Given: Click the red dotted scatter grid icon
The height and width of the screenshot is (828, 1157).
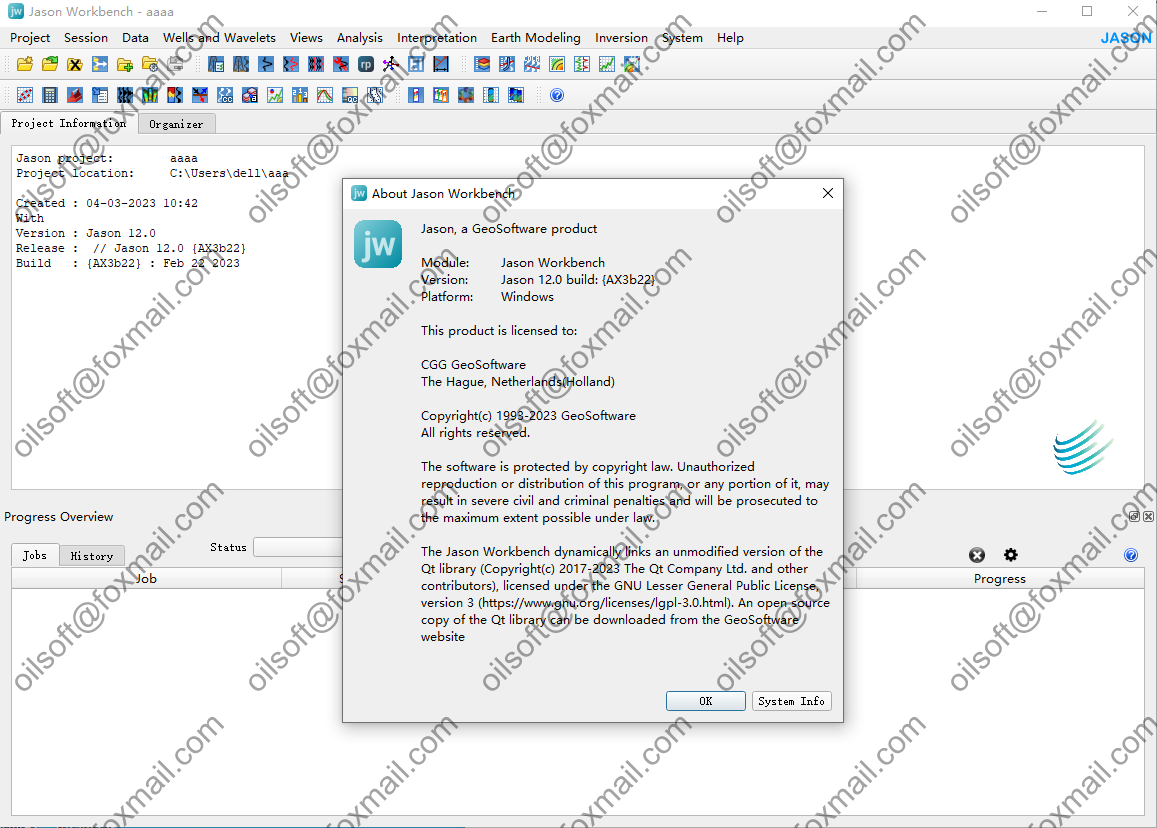Looking at the screenshot, I should 25,95.
